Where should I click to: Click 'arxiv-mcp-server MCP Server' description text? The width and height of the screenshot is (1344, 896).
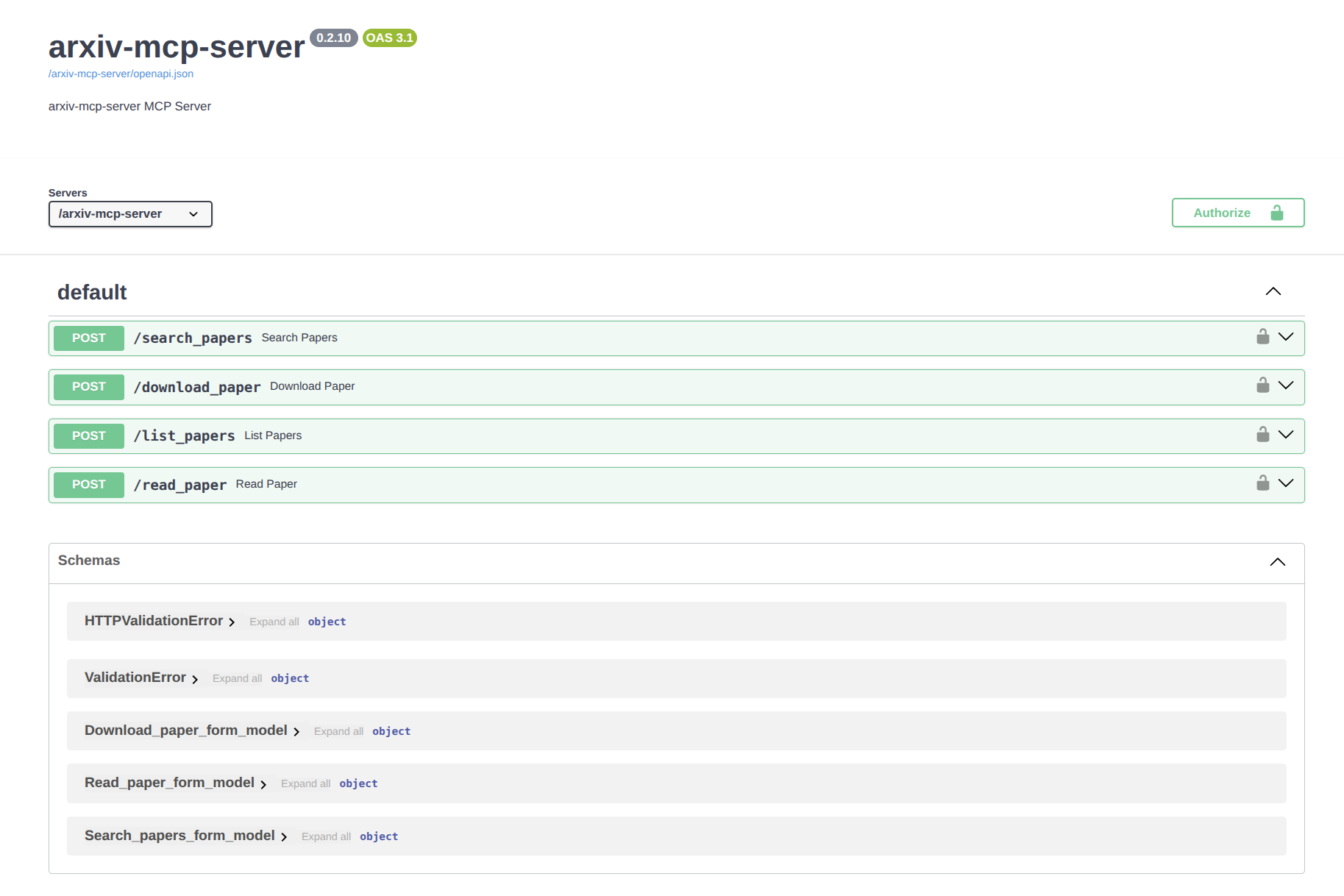[129, 106]
